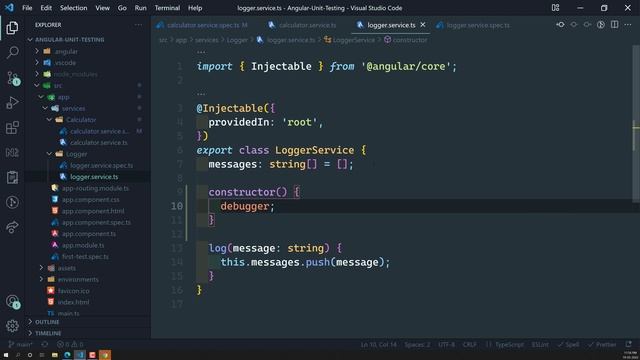Change file encoding UTF-8
The height and width of the screenshot is (360, 640).
click(446, 344)
